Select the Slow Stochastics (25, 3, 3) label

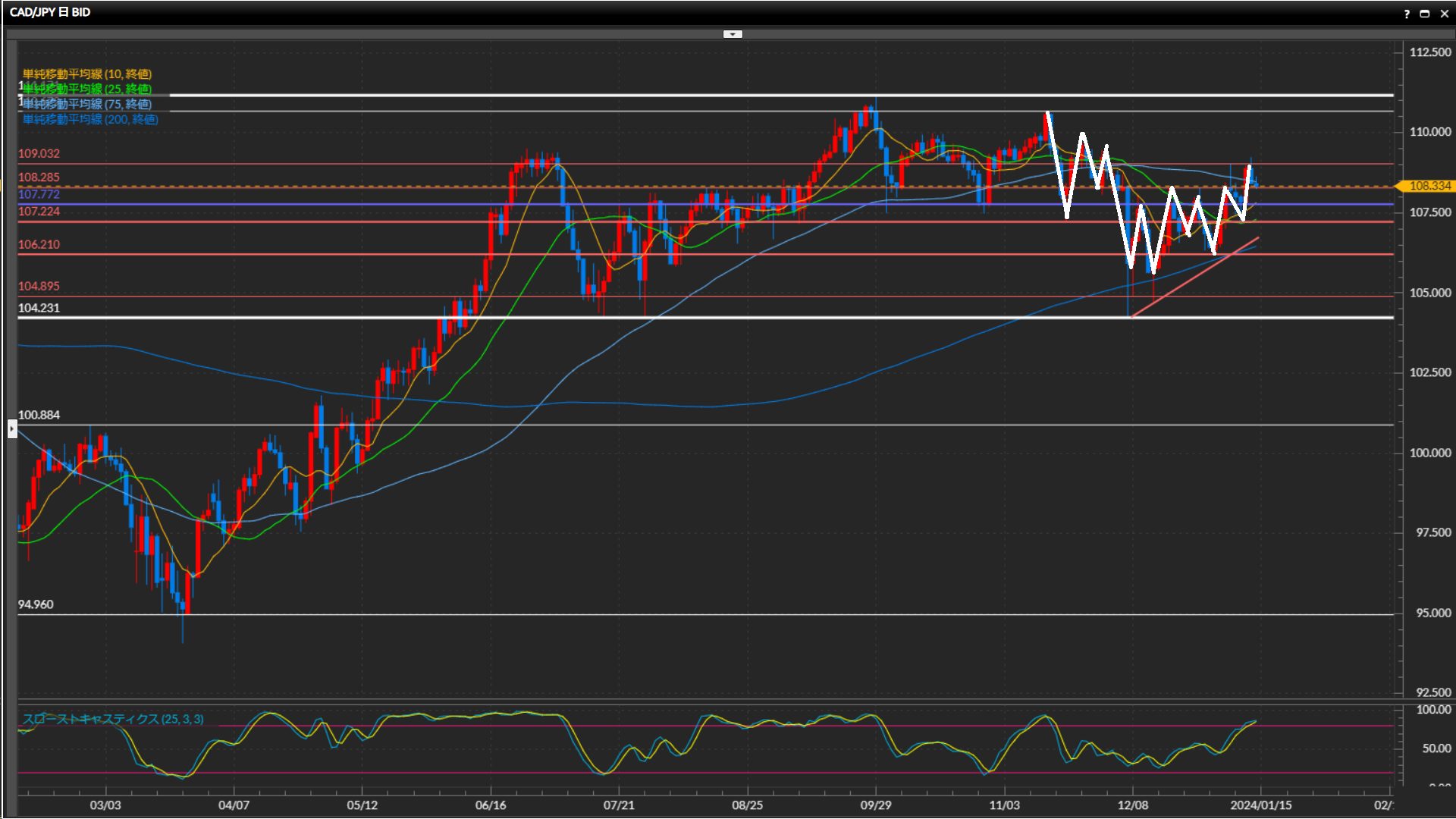pyautogui.click(x=113, y=719)
